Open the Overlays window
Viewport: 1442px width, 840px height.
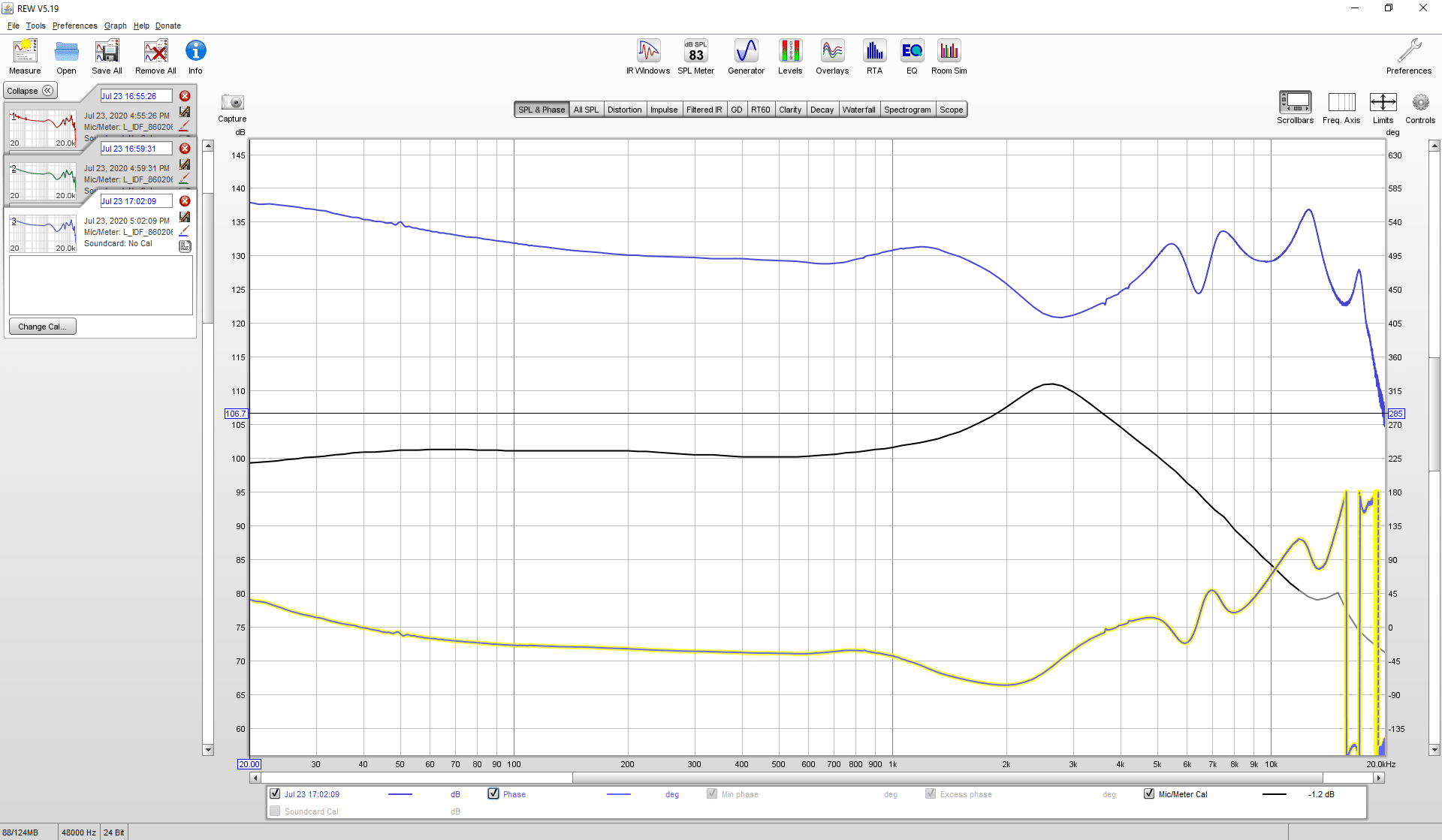coord(832,51)
